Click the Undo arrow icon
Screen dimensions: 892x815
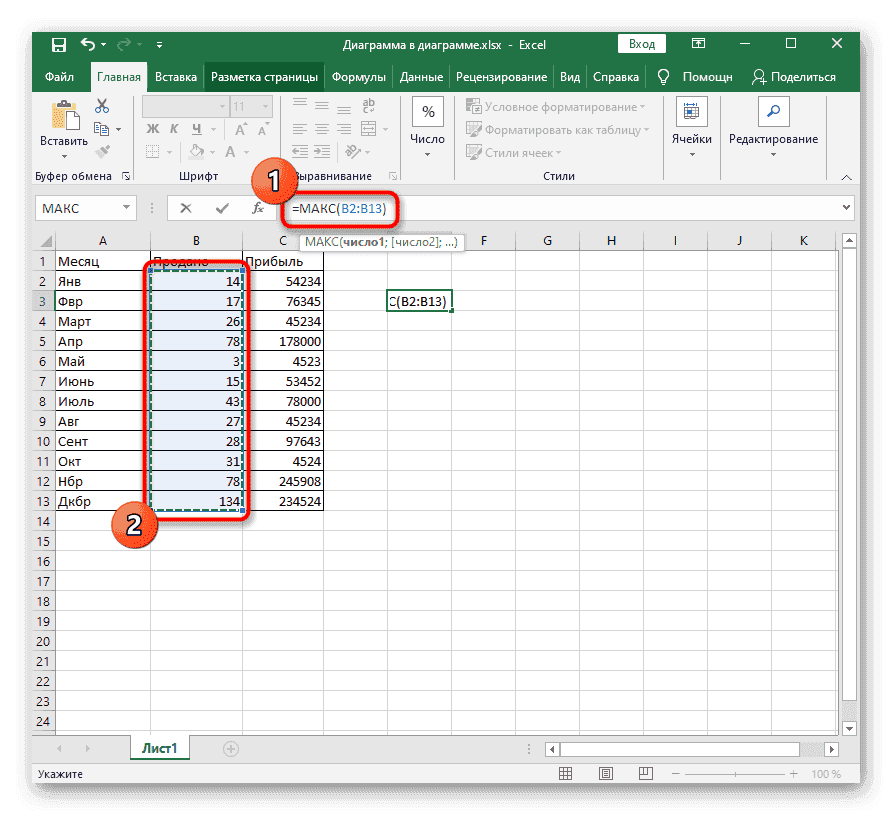pyautogui.click(x=88, y=45)
